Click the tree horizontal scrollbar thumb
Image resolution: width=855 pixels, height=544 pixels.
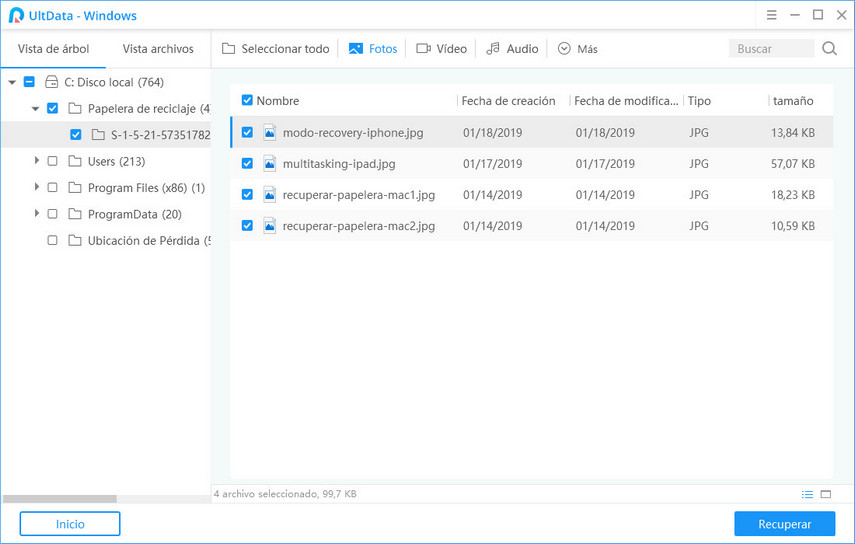tap(59, 499)
